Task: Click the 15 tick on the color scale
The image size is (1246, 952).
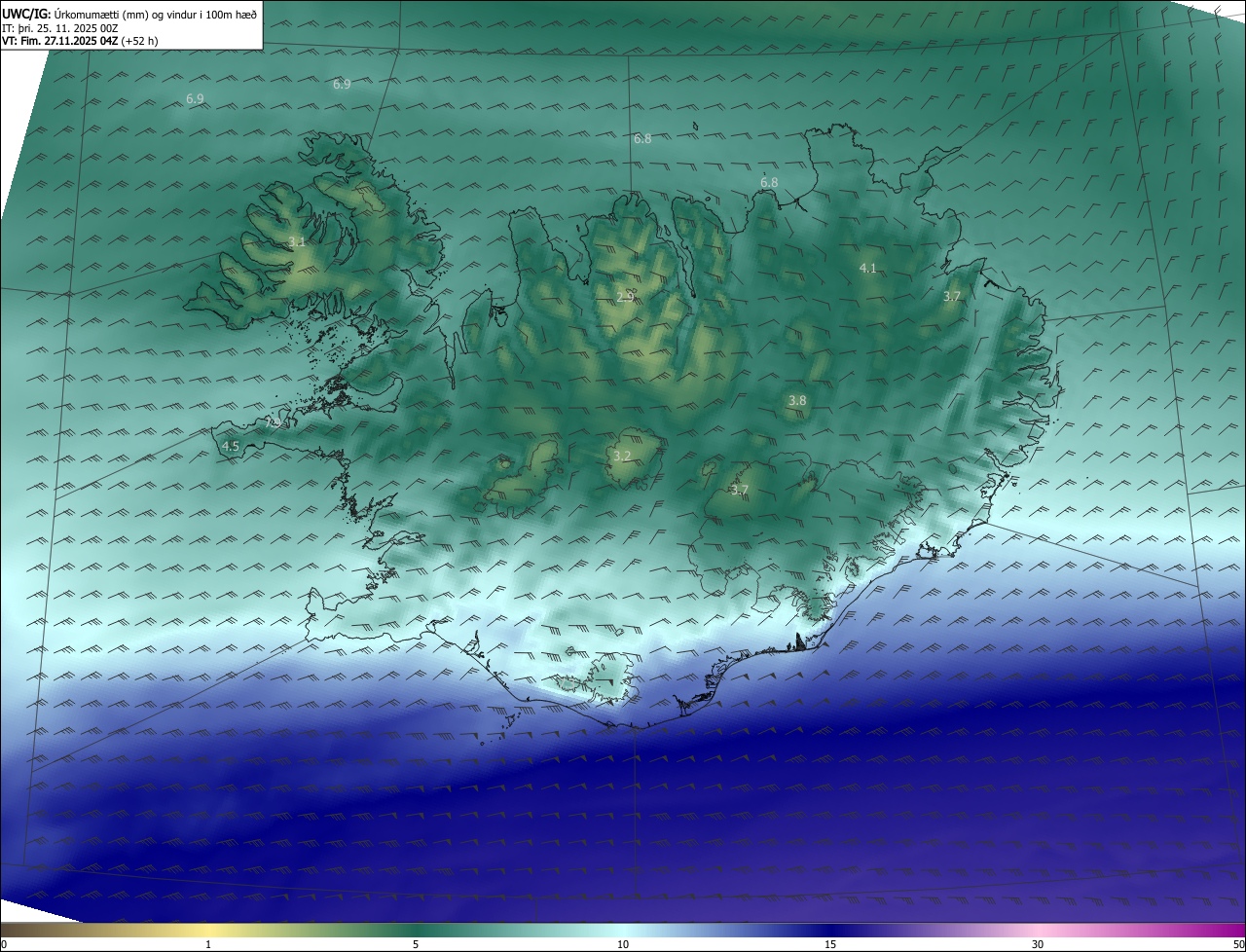Action: tap(830, 944)
